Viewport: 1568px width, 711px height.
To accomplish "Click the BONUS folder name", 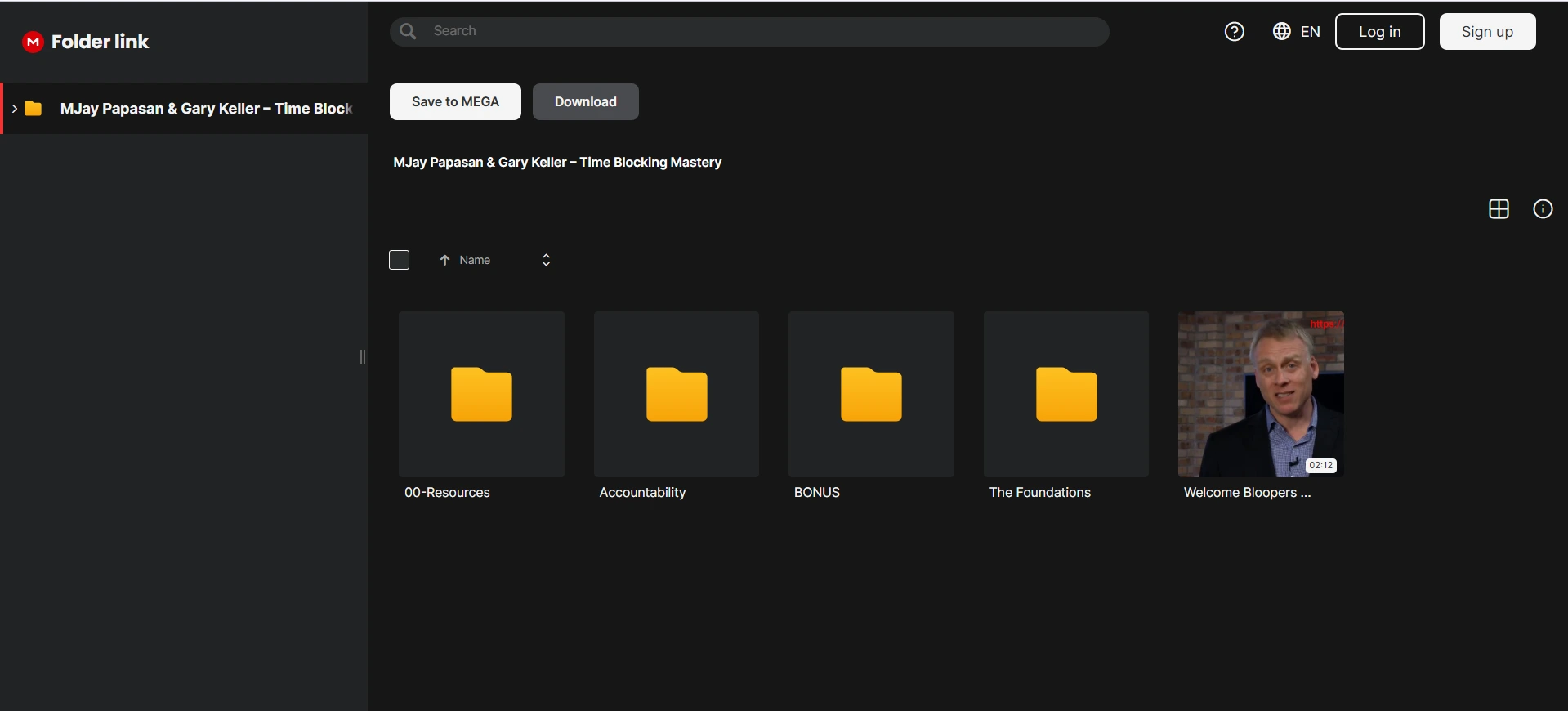I will pos(817,492).
